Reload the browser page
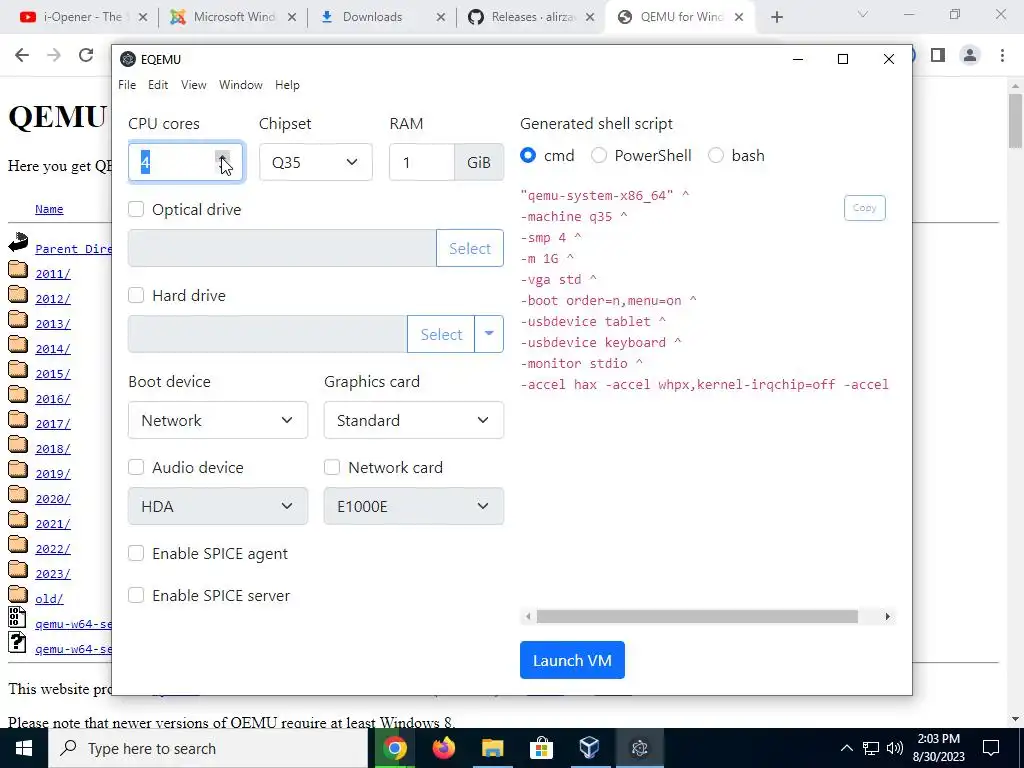Image resolution: width=1024 pixels, height=768 pixels. pos(86,56)
